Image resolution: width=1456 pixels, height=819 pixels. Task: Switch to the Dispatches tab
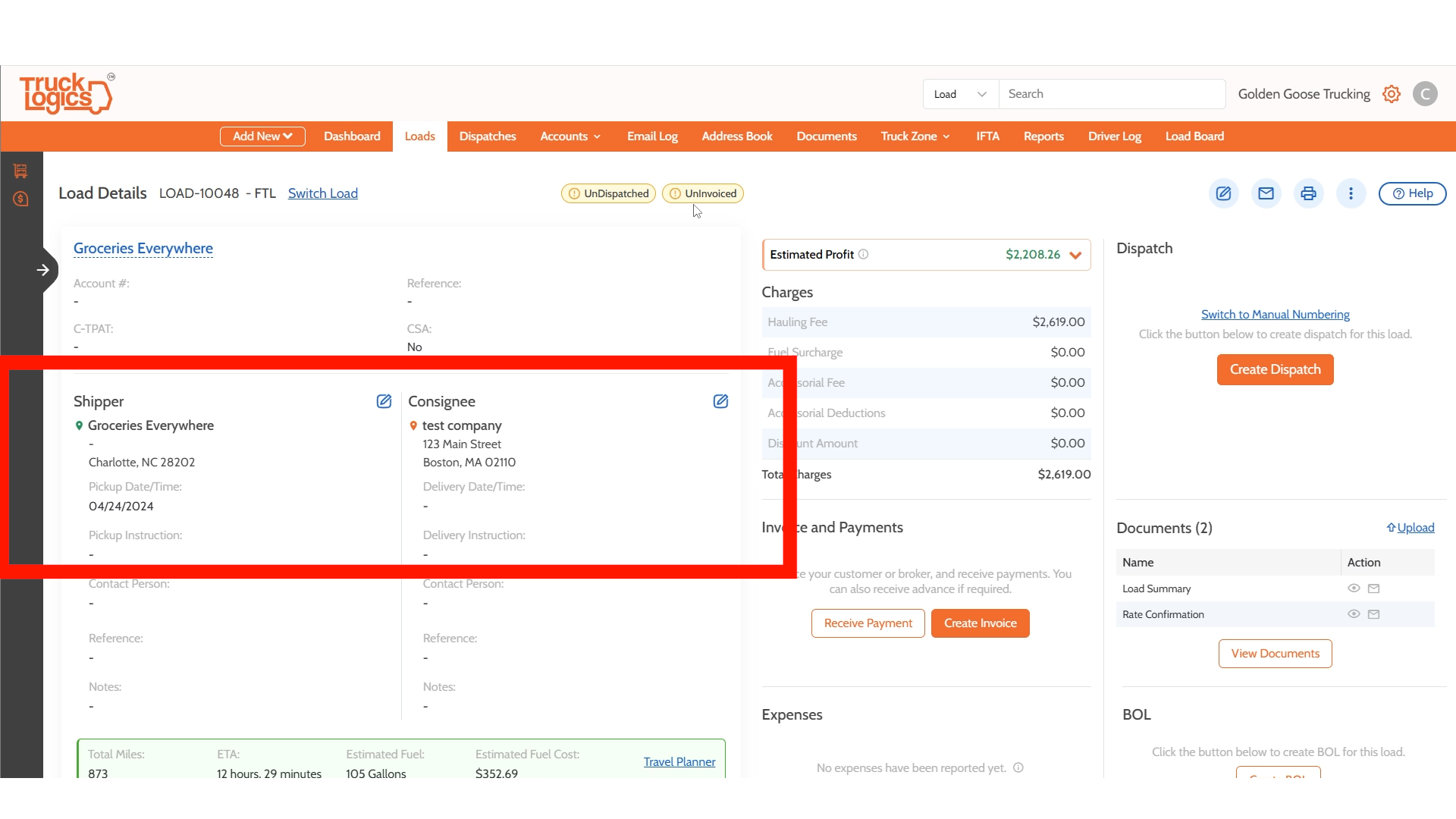pyautogui.click(x=488, y=136)
